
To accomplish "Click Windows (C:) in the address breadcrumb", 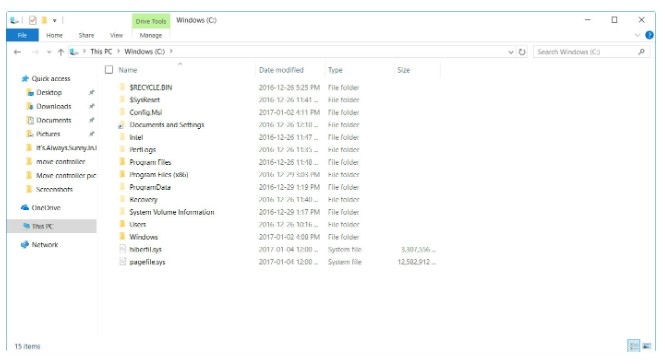I will pyautogui.click(x=144, y=51).
